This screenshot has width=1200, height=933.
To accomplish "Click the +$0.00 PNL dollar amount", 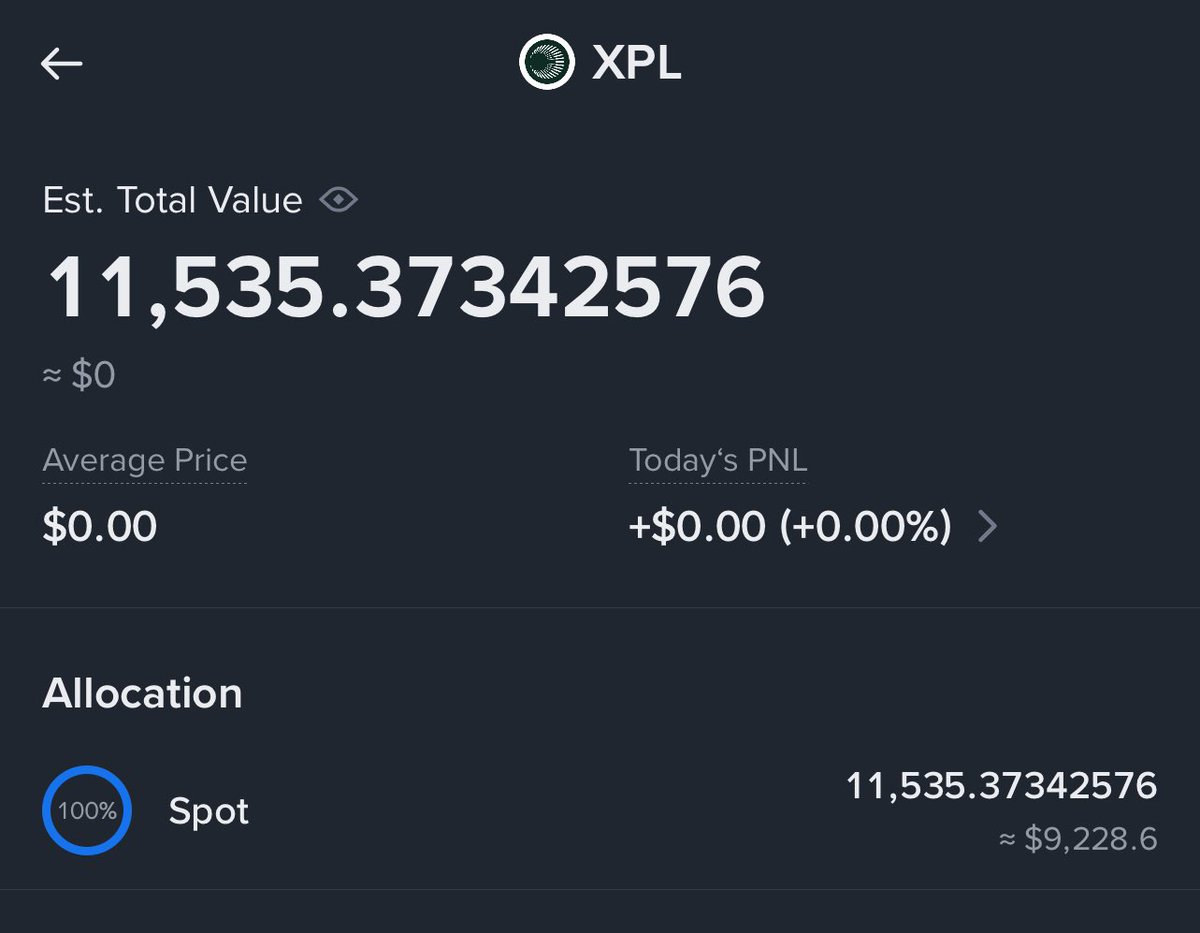I will [x=696, y=526].
